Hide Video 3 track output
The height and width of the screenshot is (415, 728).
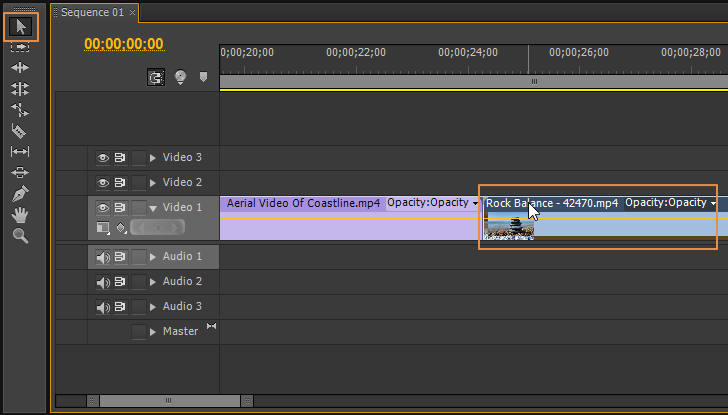coord(103,158)
